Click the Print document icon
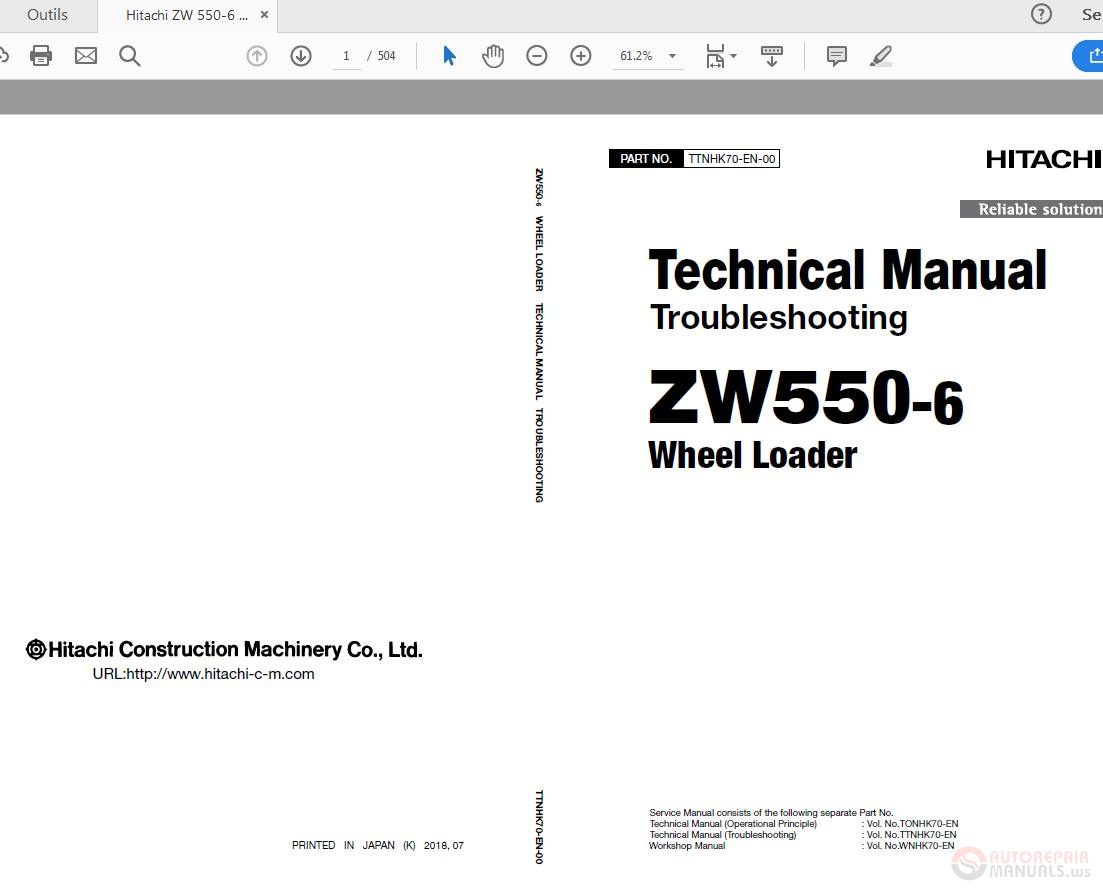Viewport: 1103px width, 894px height. coord(41,55)
